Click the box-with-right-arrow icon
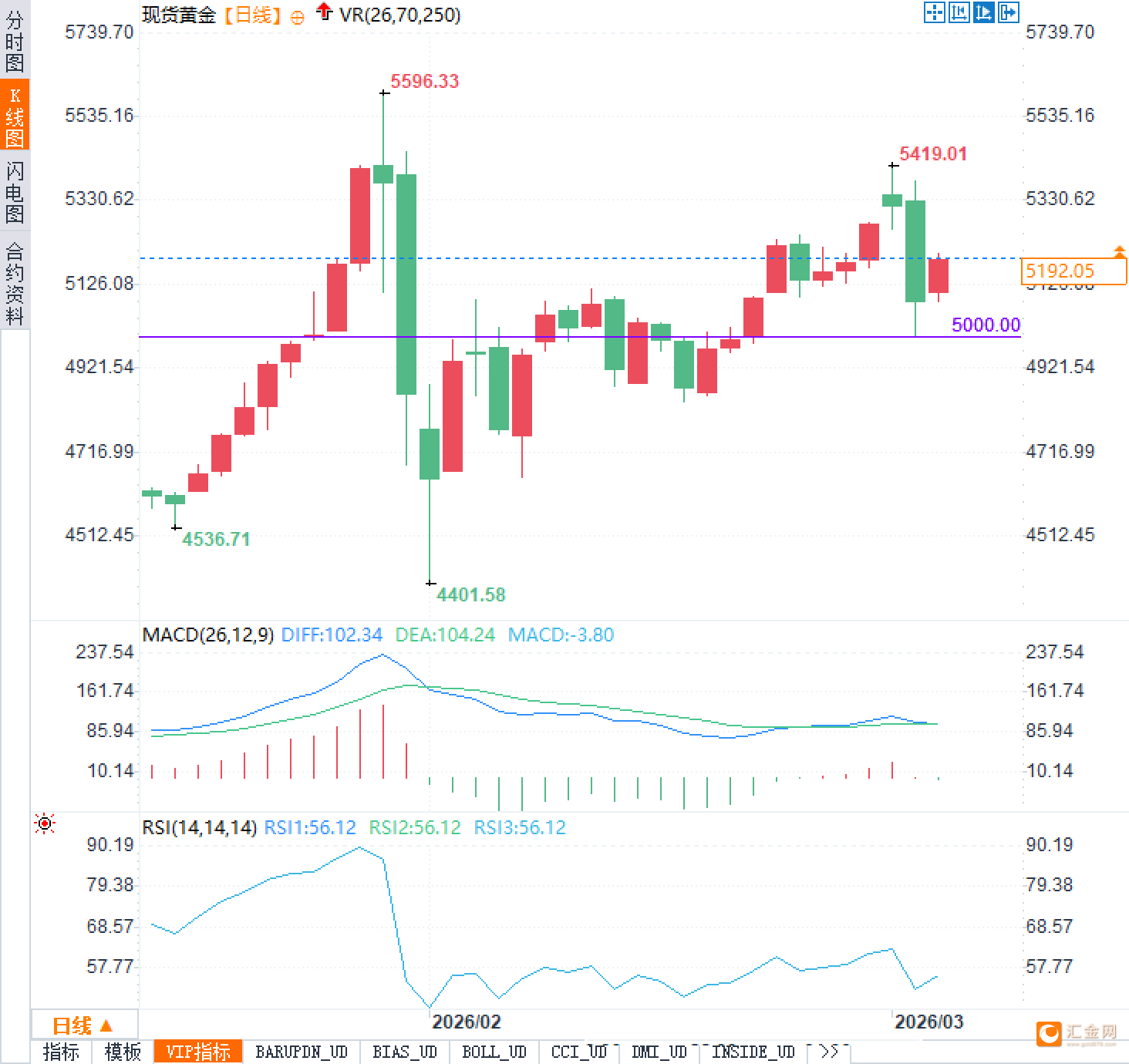The image size is (1129, 1064). click(1008, 12)
